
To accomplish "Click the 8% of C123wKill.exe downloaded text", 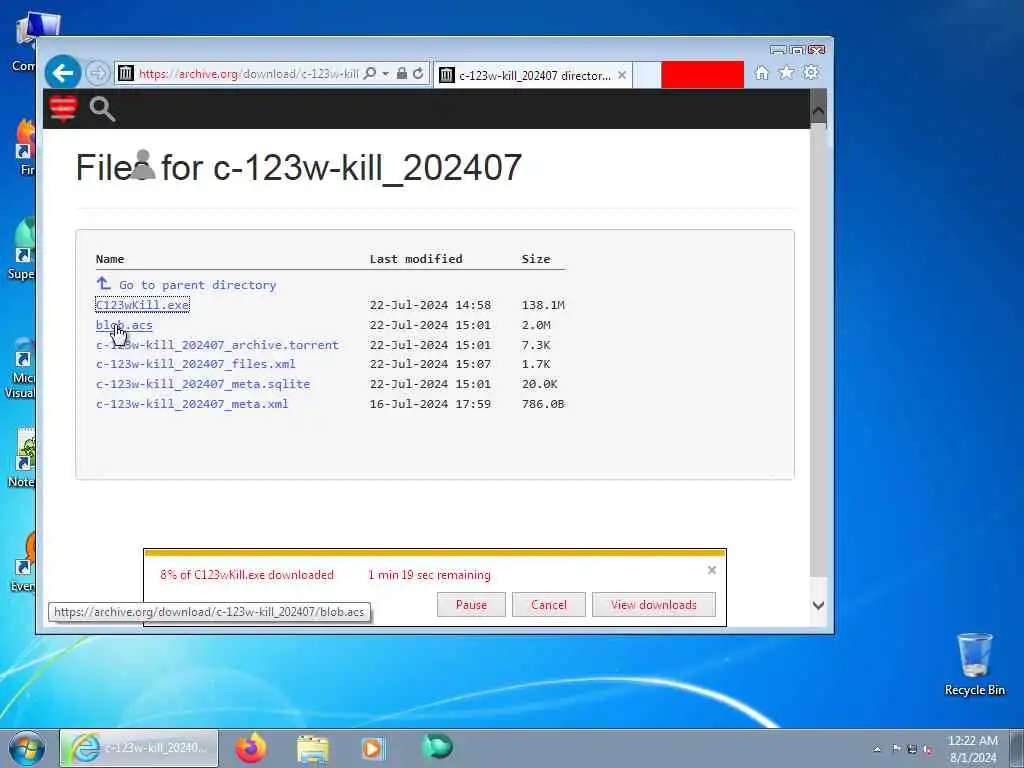I will (247, 575).
